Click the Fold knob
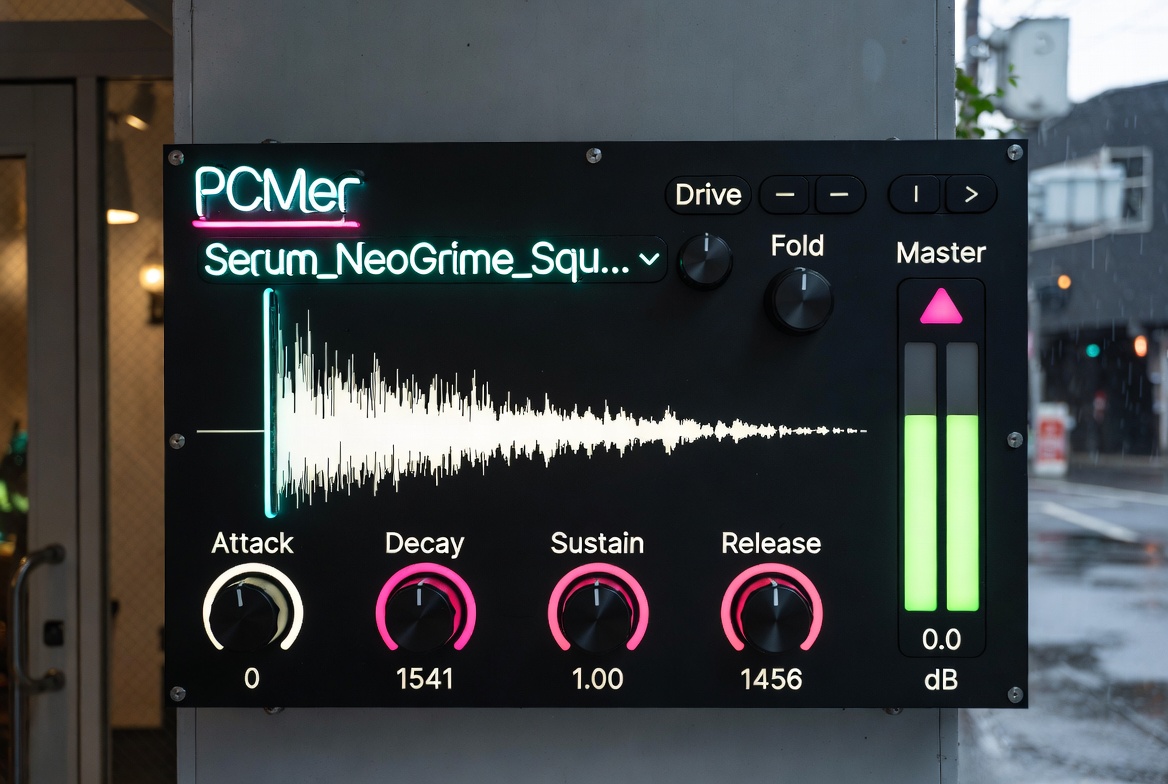The height and width of the screenshot is (784, 1168). point(799,299)
